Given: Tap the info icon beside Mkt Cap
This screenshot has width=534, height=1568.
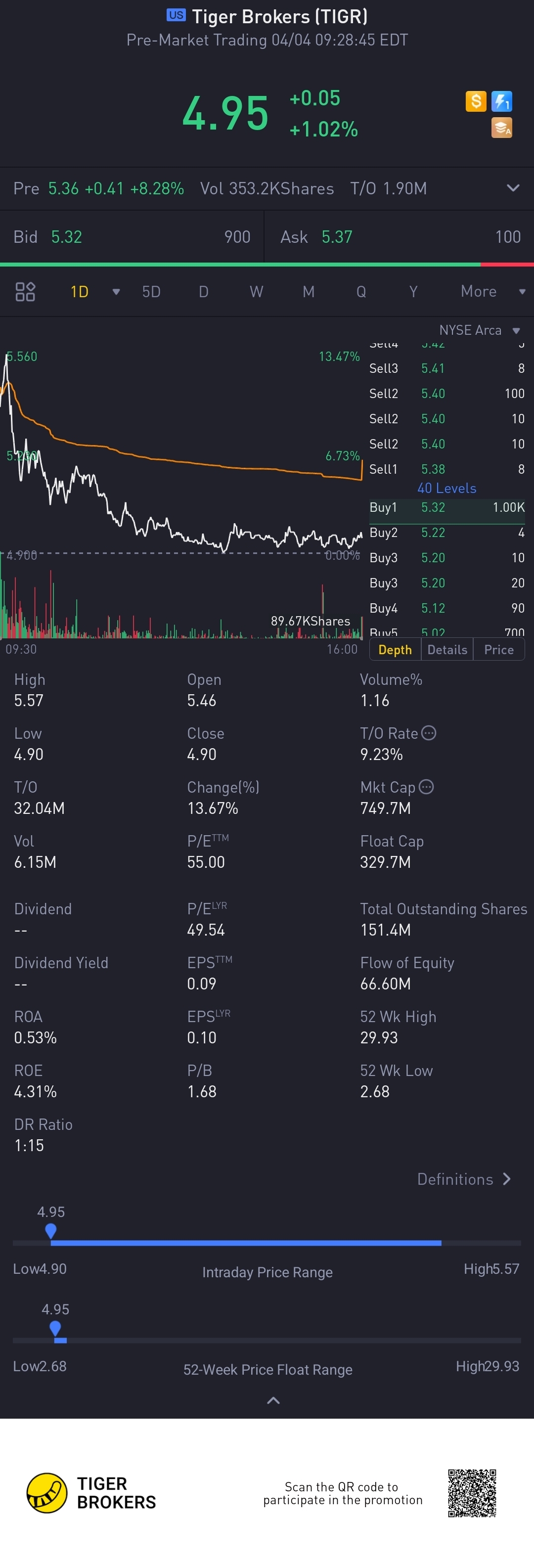Looking at the screenshot, I should tap(426, 787).
